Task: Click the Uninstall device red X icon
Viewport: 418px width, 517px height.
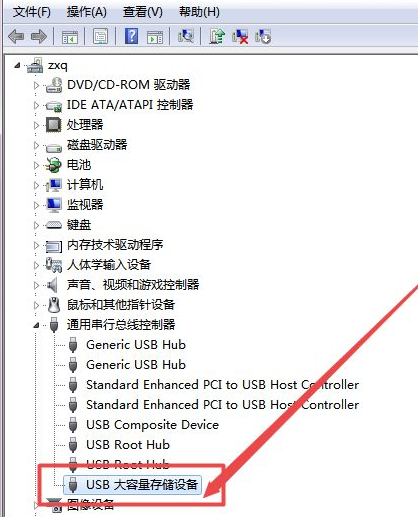Action: (x=240, y=36)
